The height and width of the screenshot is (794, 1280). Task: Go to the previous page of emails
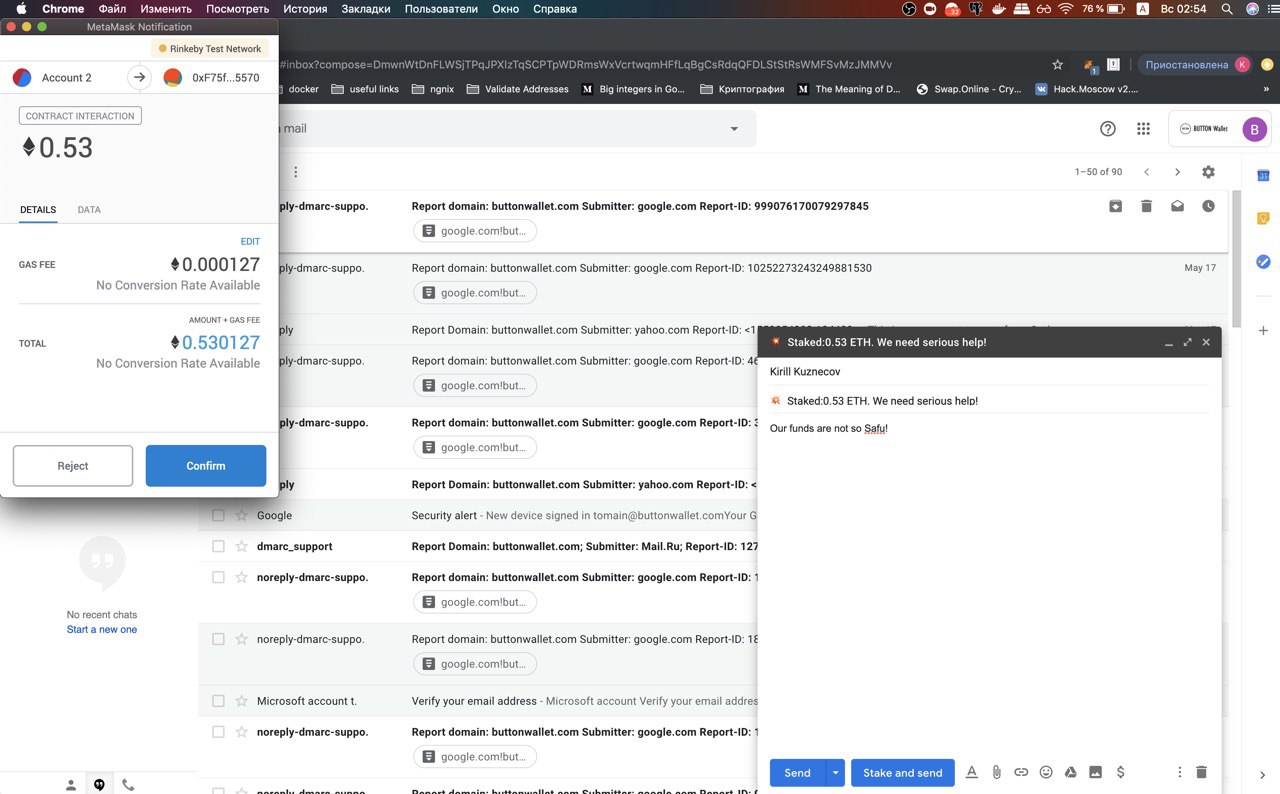pyautogui.click(x=1147, y=172)
